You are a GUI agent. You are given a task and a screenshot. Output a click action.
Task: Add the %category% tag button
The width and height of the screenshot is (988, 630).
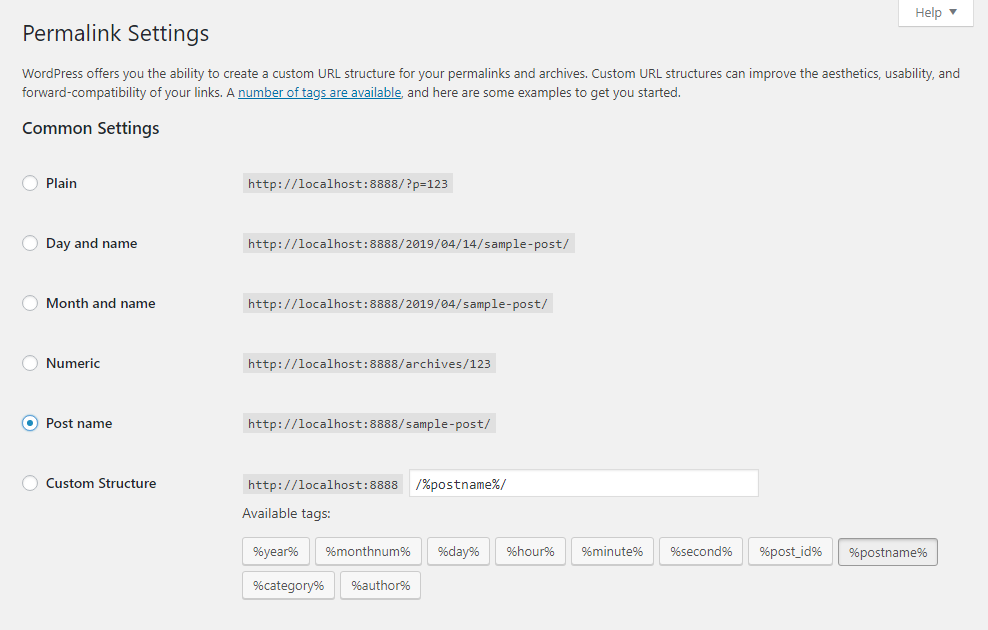[x=288, y=585]
